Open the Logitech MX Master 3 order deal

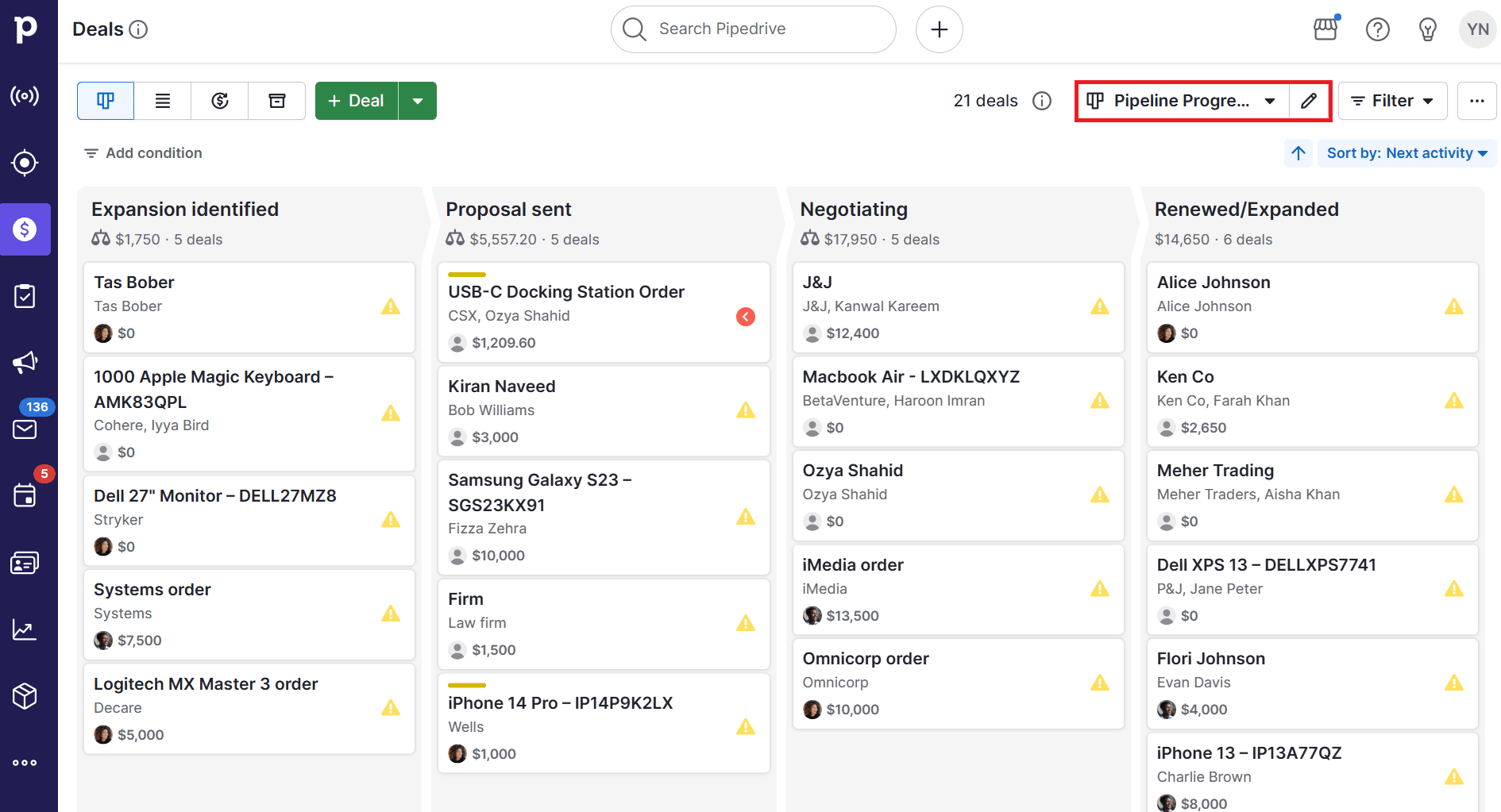coord(249,709)
